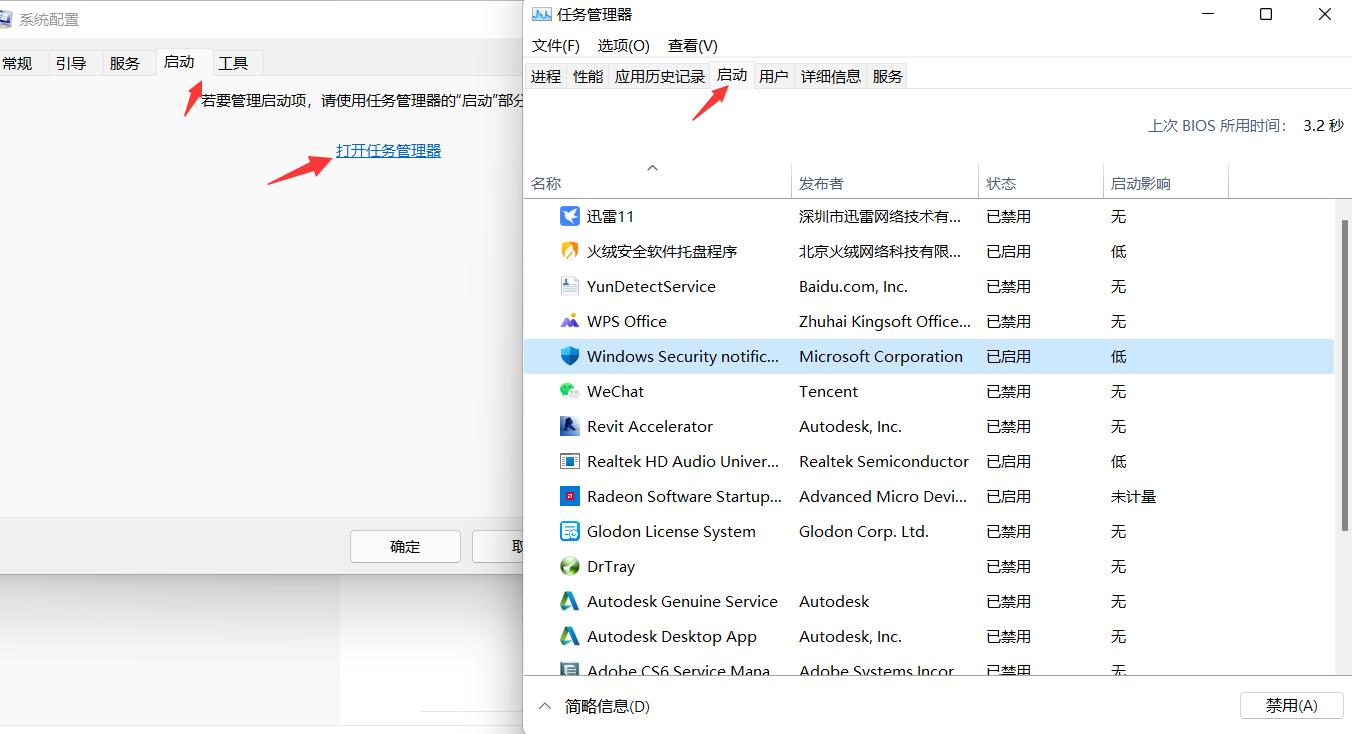Screen dimensions: 1352x734
Task: Sort startup items by 启动影响 column
Action: click(1166, 183)
